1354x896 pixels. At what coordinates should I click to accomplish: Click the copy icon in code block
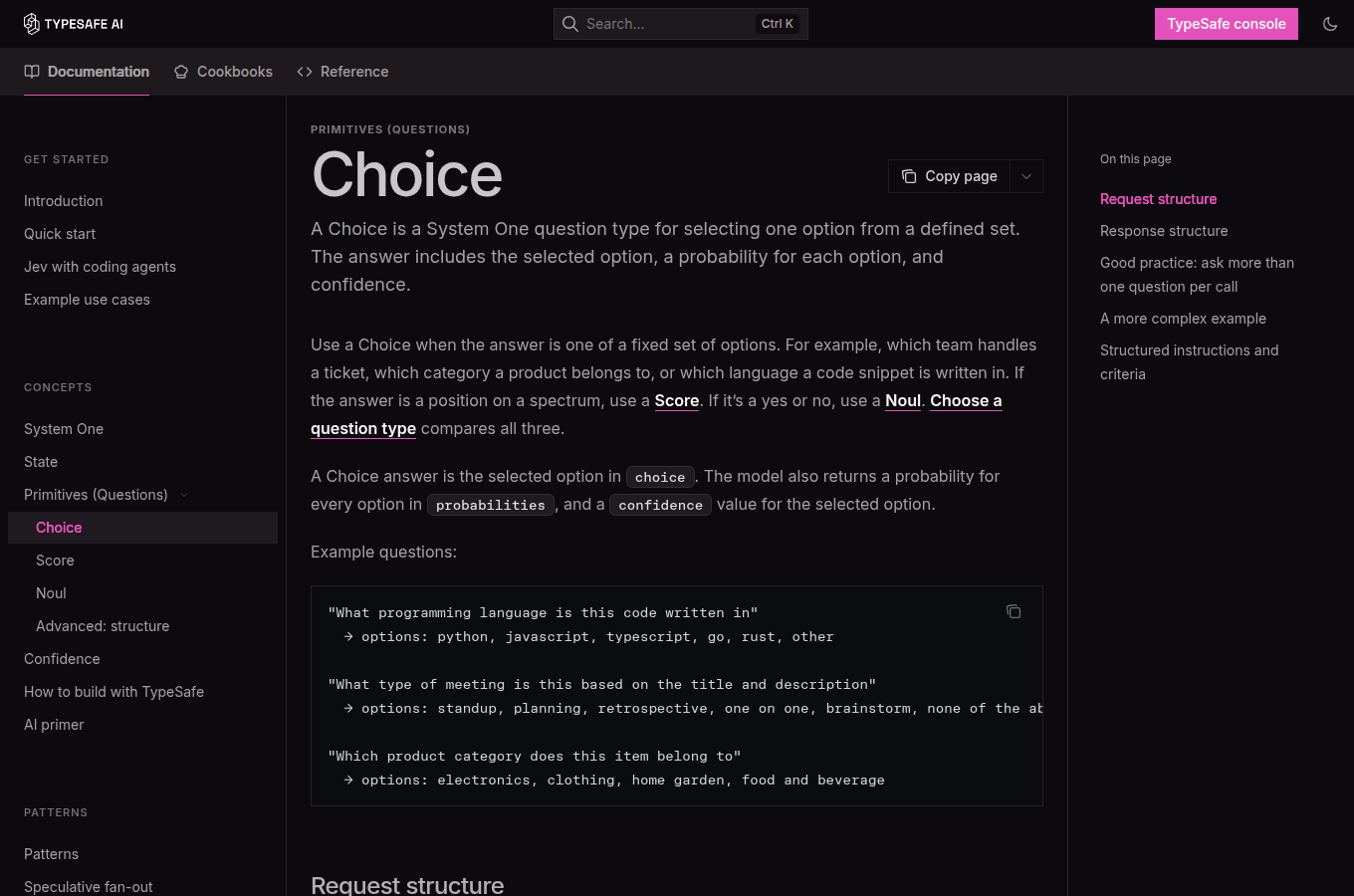point(1014,611)
